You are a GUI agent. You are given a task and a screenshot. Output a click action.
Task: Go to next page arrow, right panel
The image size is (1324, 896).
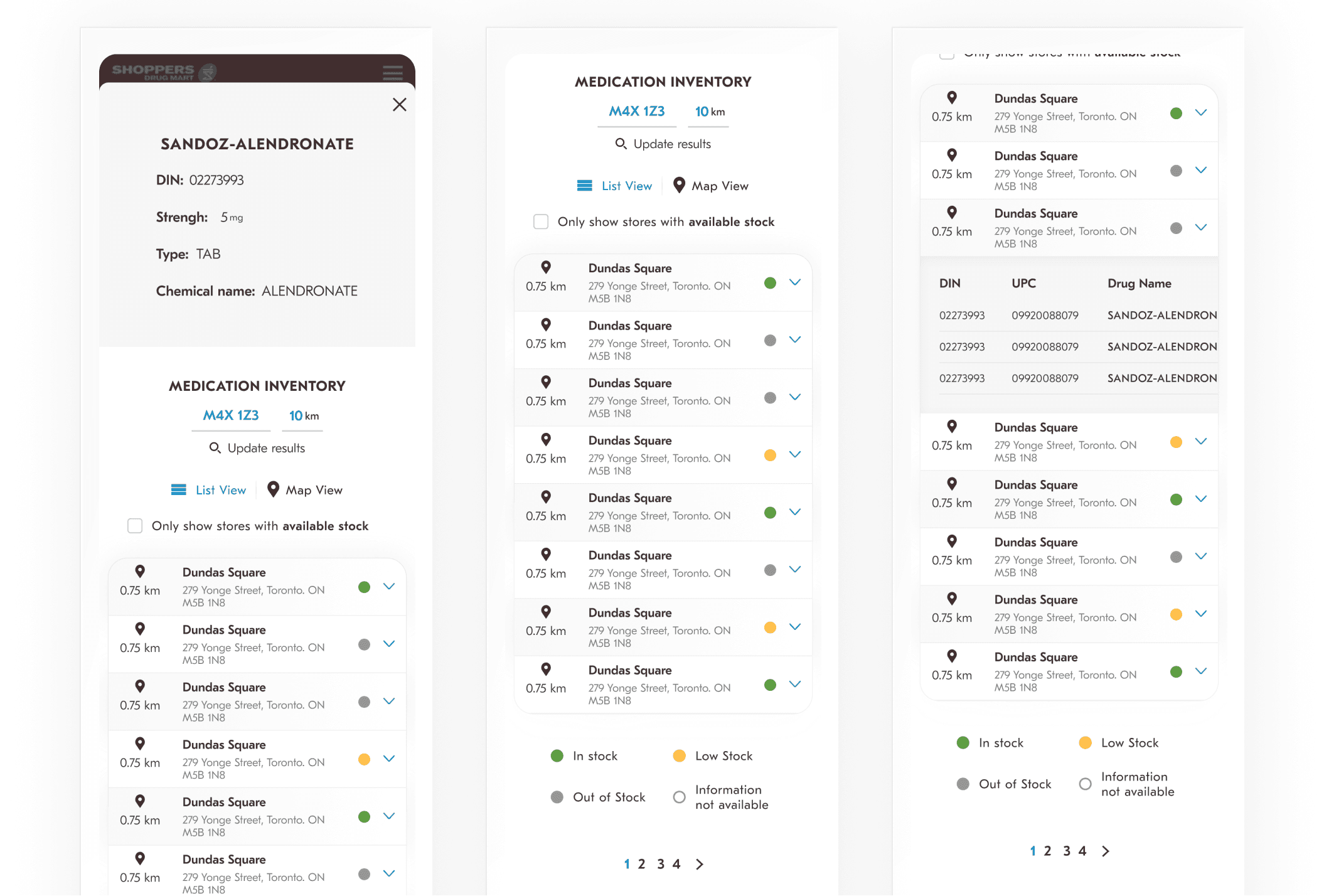[x=1106, y=851]
